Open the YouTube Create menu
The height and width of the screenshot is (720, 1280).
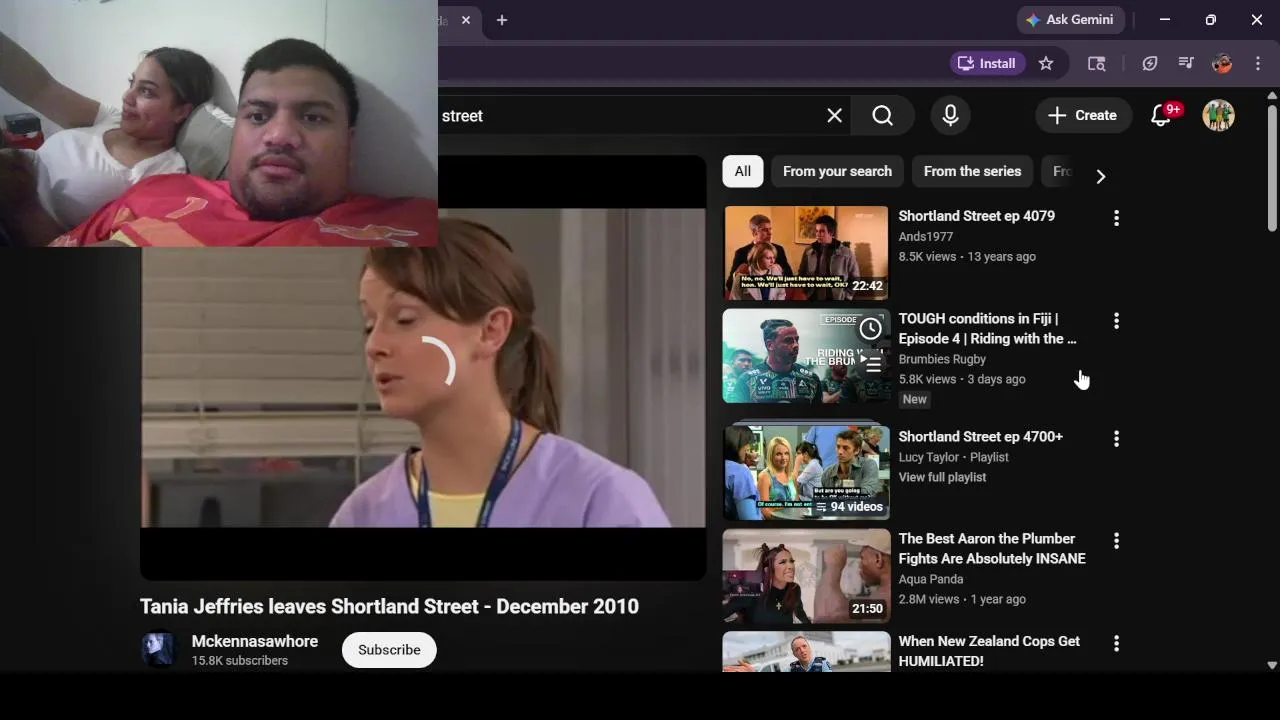1083,116
